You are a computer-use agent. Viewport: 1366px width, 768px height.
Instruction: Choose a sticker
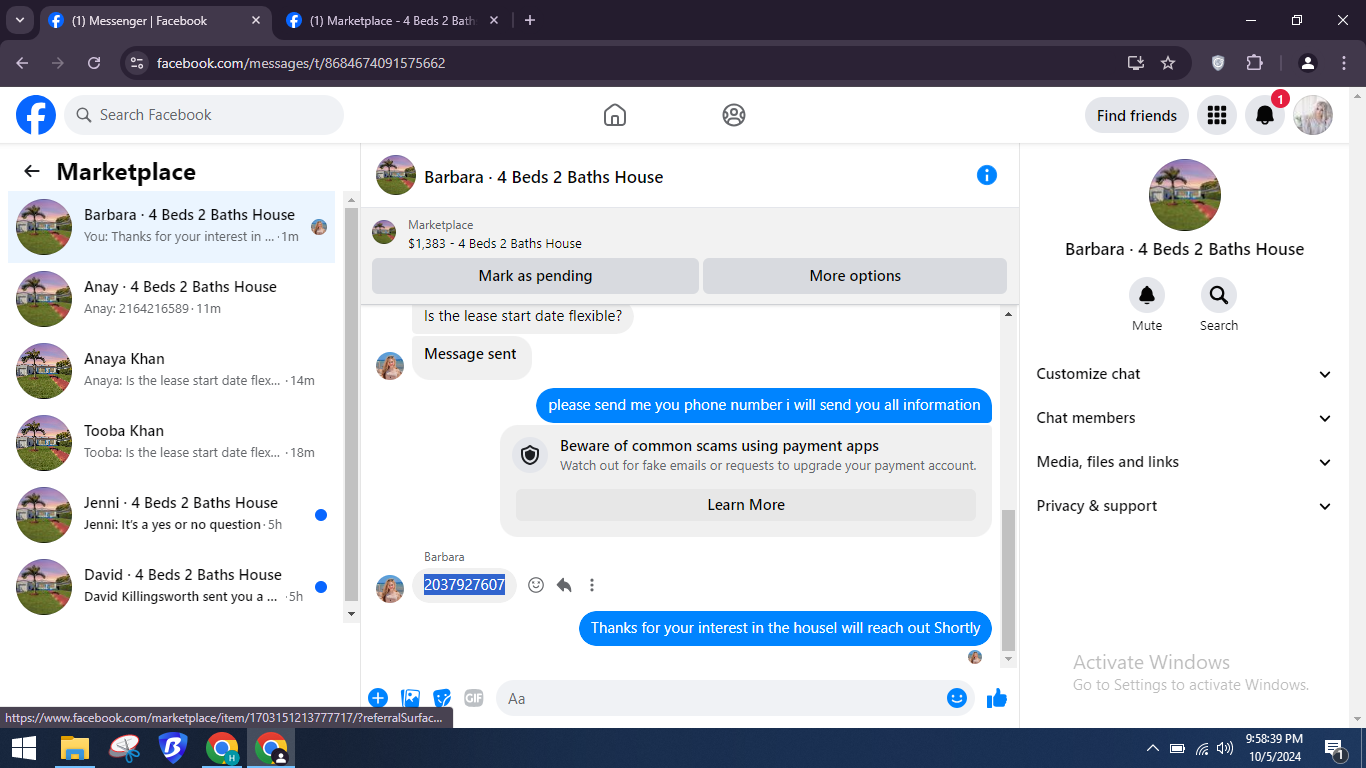click(x=442, y=698)
